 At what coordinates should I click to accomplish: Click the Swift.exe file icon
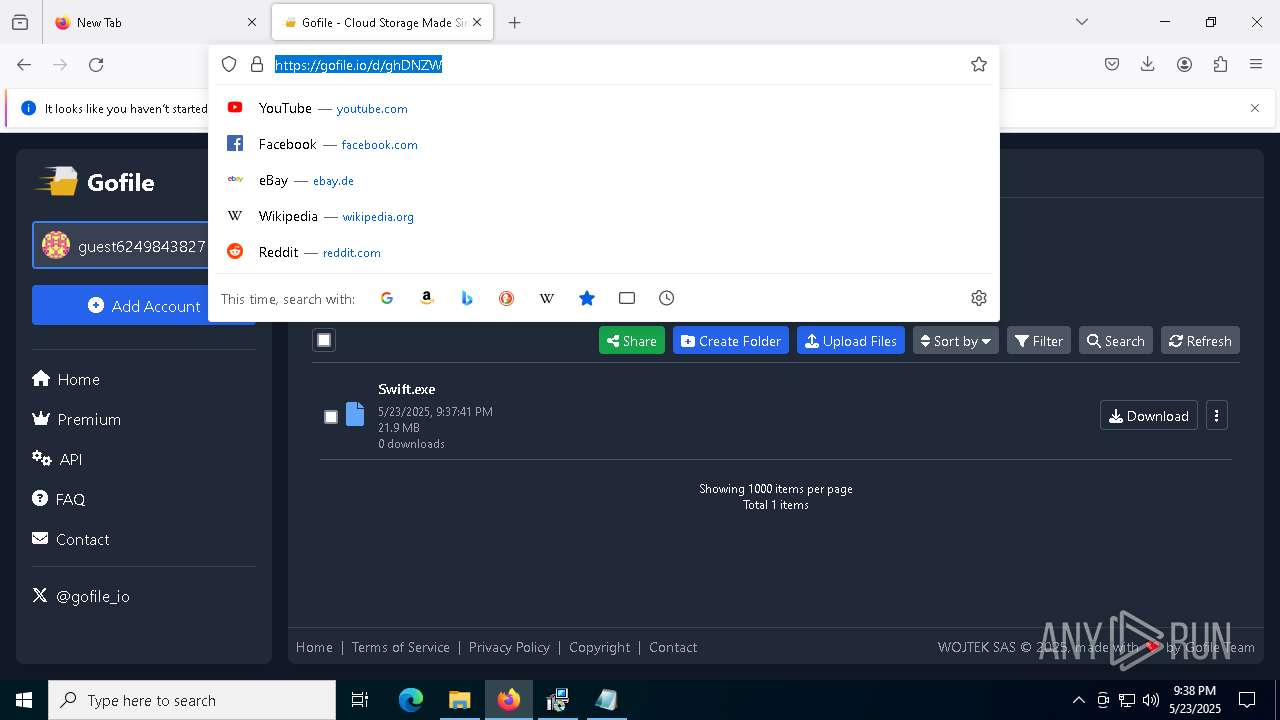pyautogui.click(x=355, y=414)
